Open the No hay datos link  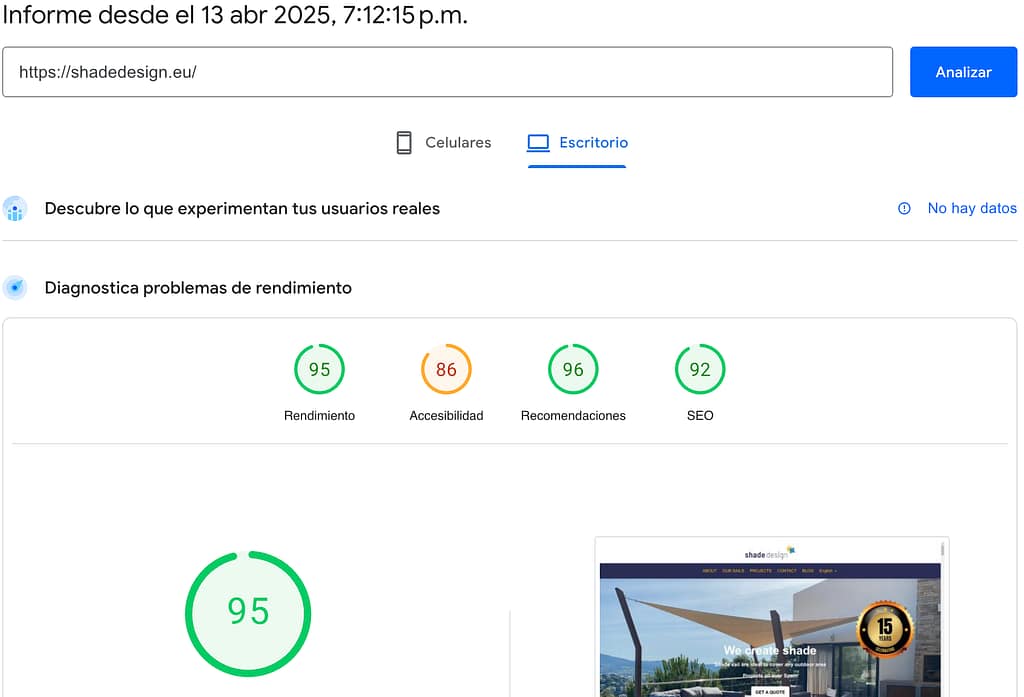click(971, 209)
